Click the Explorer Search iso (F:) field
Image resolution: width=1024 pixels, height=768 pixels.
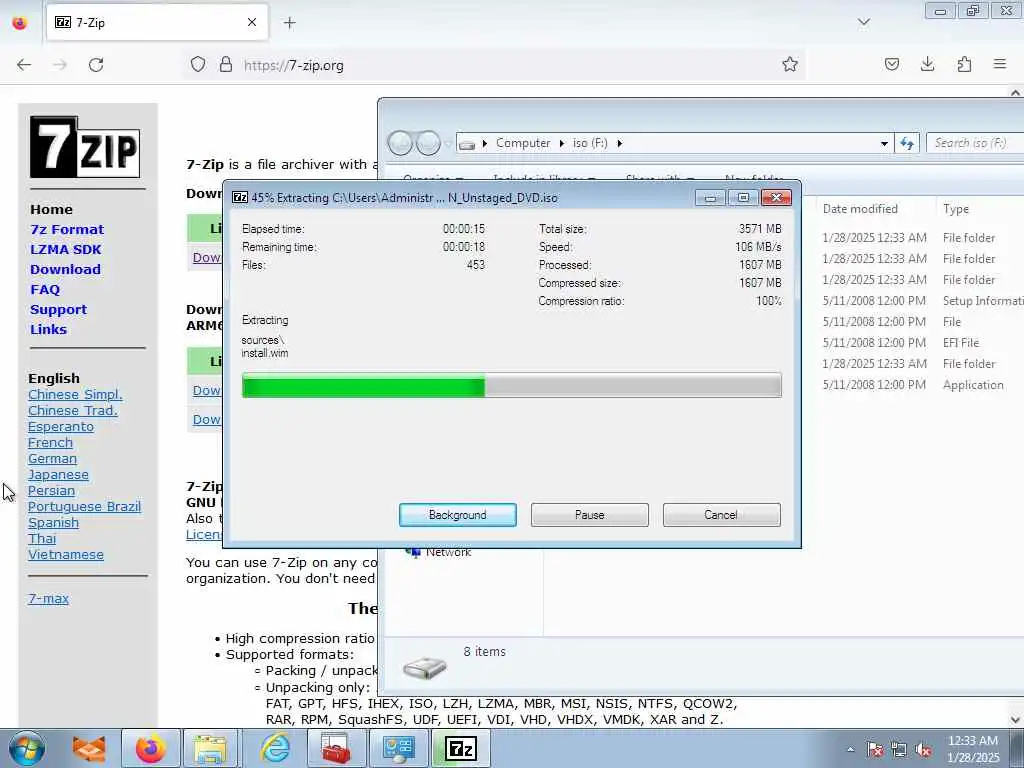(x=974, y=143)
